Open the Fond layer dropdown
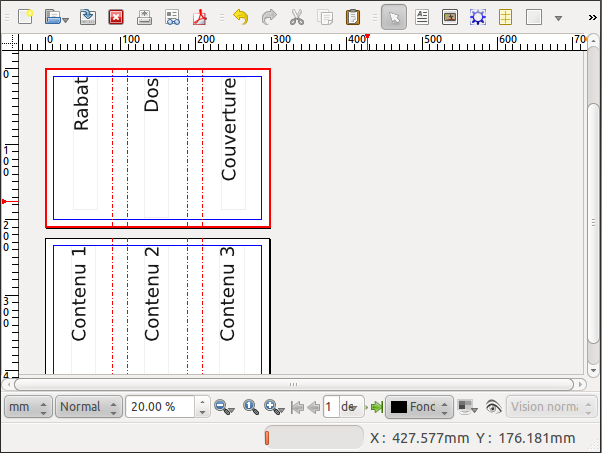Image resolution: width=602 pixels, height=453 pixels. (x=419, y=407)
